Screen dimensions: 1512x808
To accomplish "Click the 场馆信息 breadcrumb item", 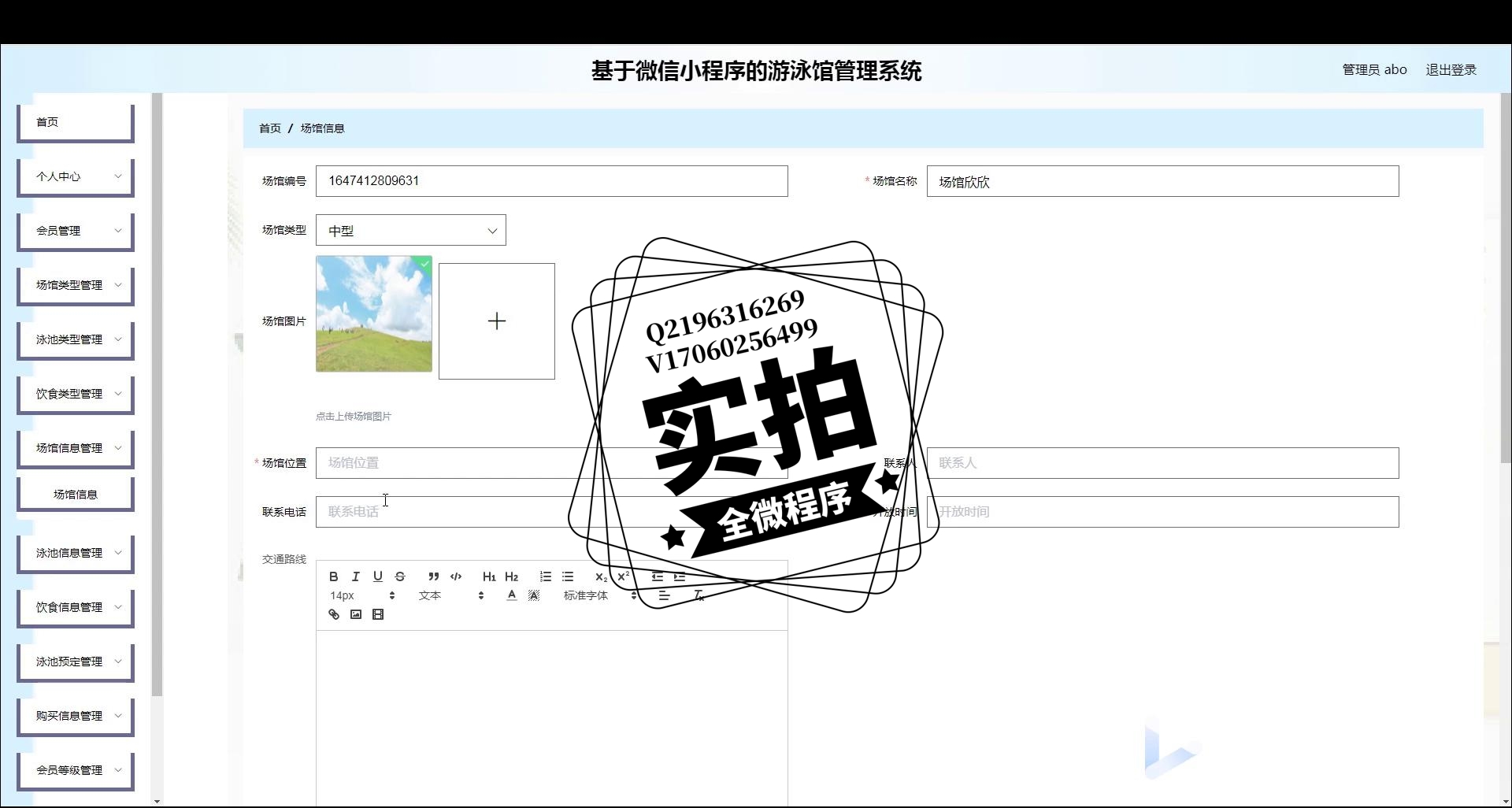I will click(x=322, y=128).
